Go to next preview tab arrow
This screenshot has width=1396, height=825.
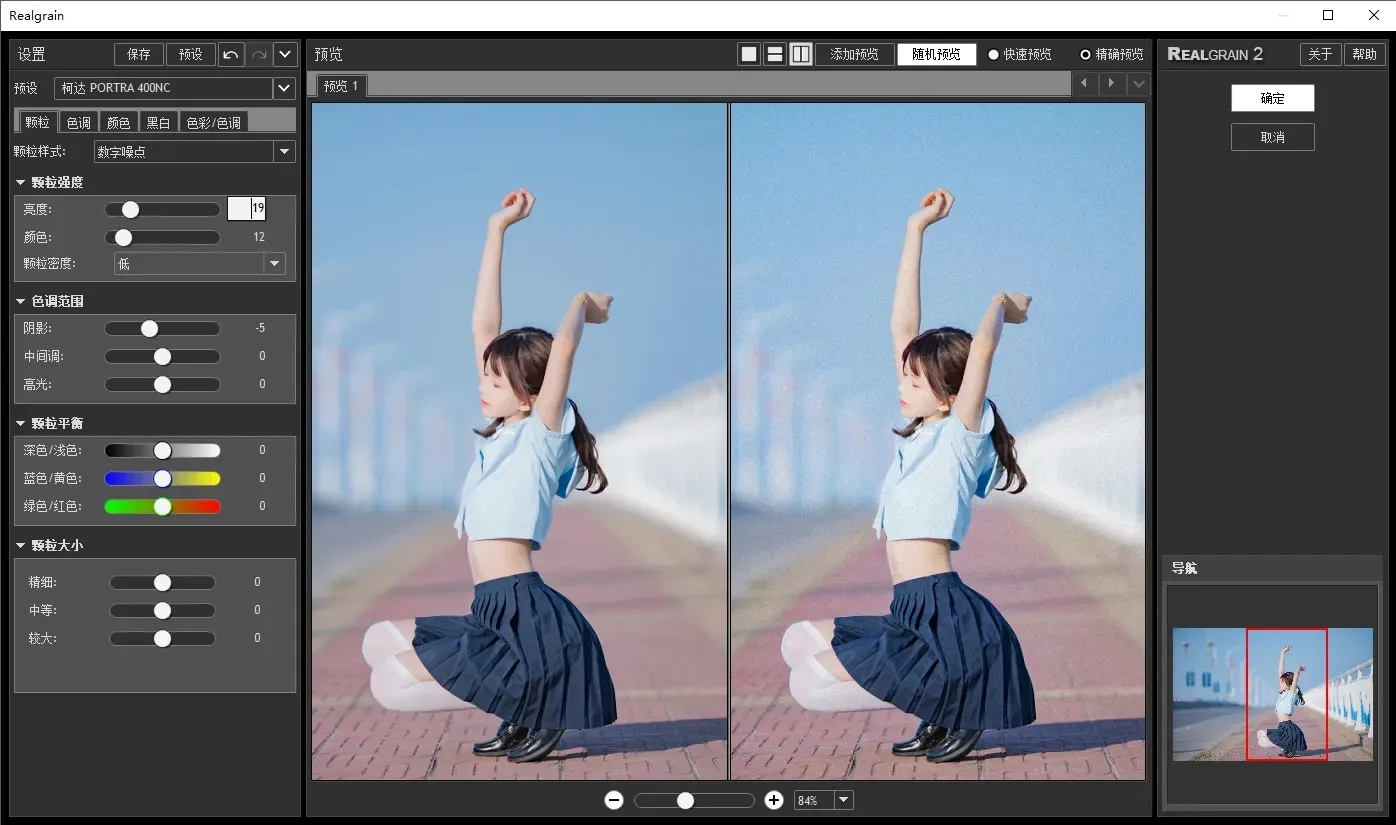coord(1112,85)
